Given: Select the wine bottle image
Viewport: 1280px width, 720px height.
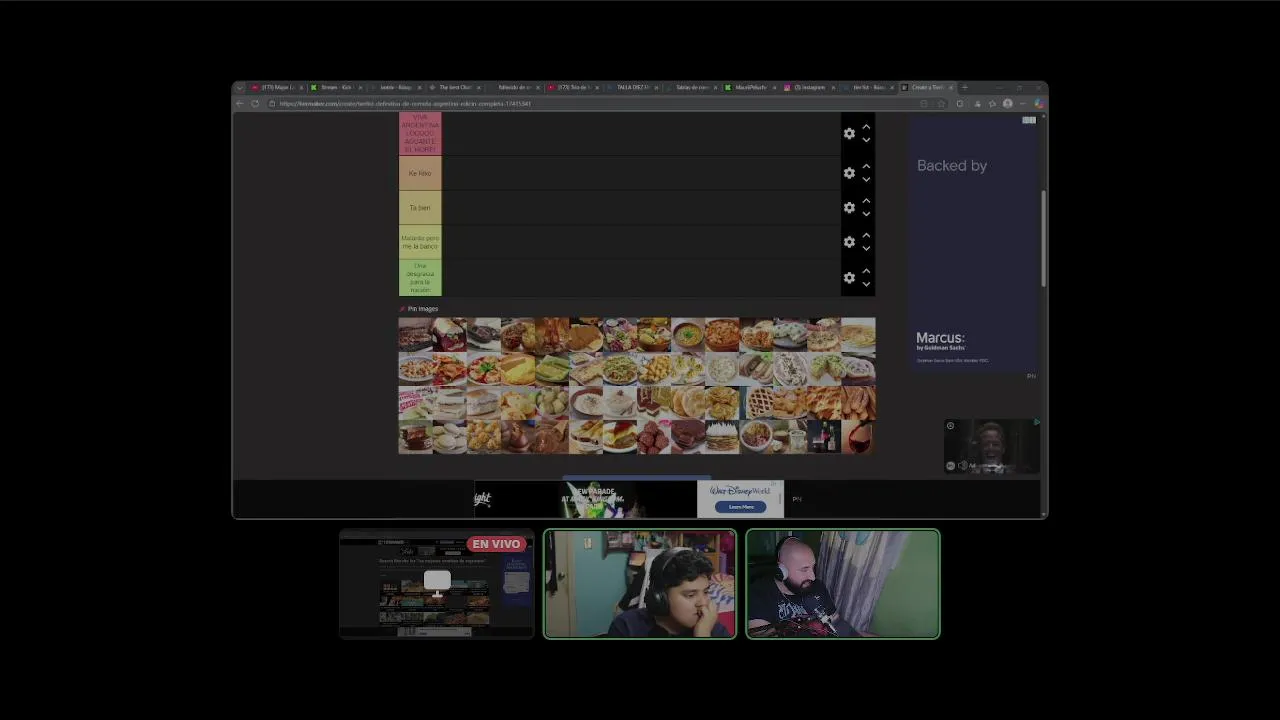Looking at the screenshot, I should (x=824, y=436).
